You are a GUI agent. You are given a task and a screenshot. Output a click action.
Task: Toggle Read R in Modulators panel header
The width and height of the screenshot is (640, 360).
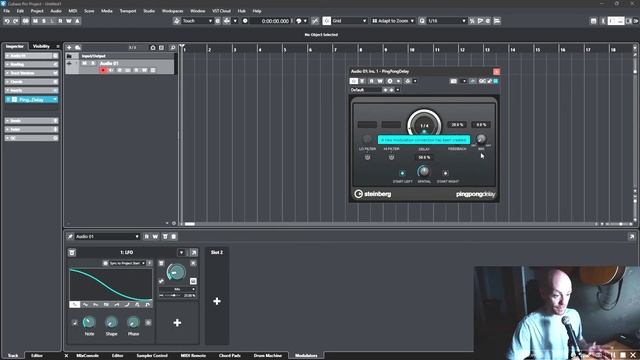147,236
